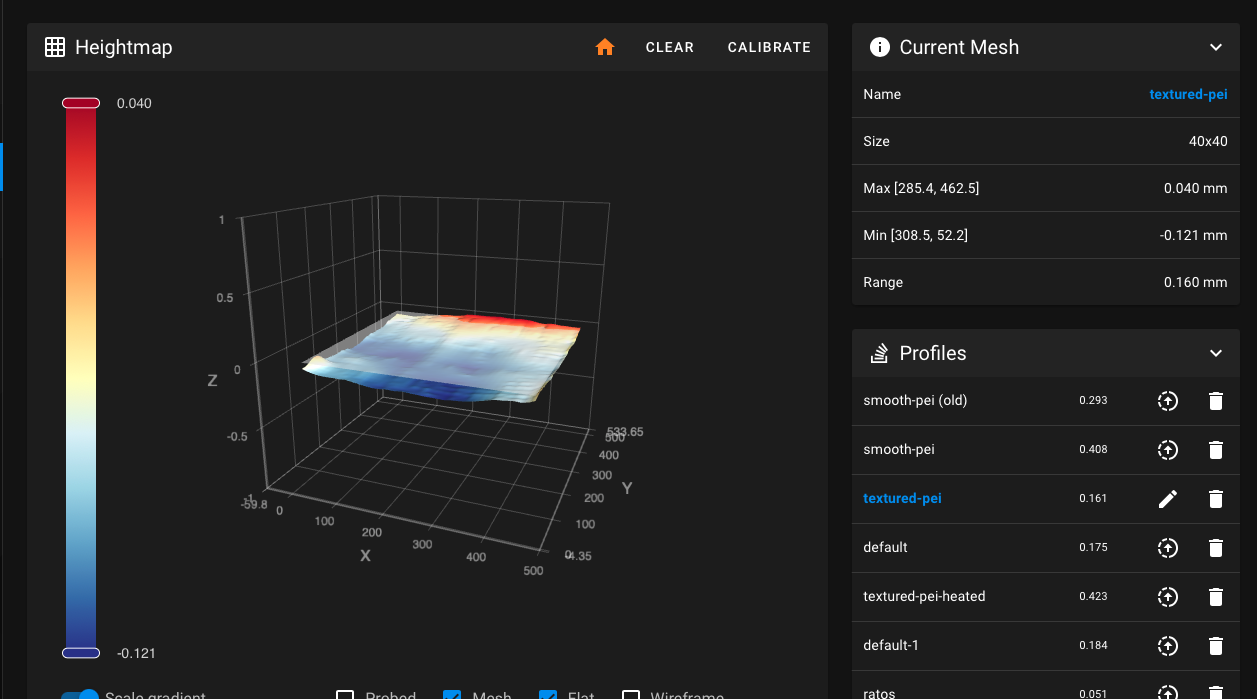This screenshot has width=1257, height=699.
Task: Click the smooth-pei profile name
Action: pyautogui.click(x=899, y=449)
